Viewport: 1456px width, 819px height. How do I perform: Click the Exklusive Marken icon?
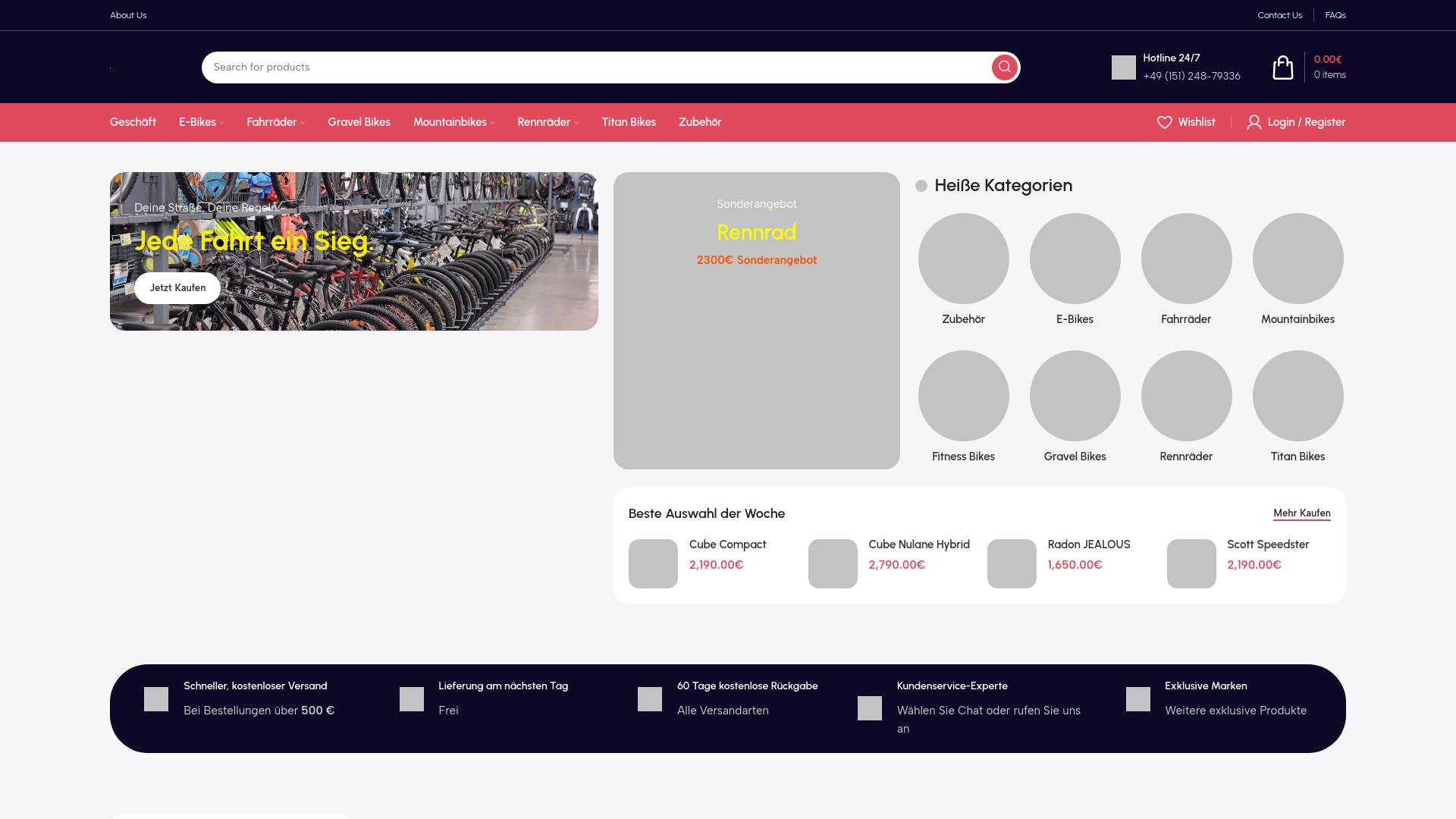point(1138,699)
